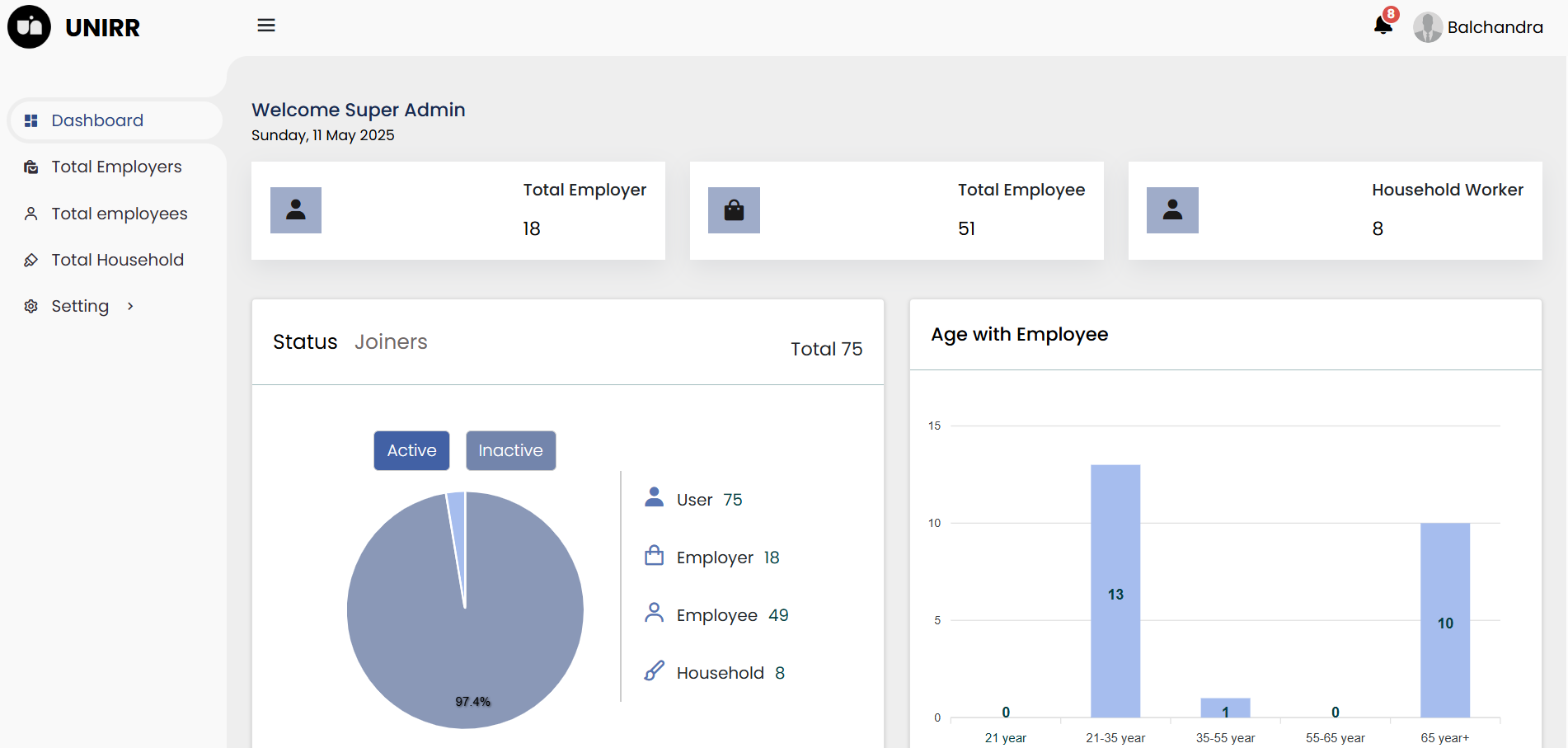Open the notifications bell
Image resolution: width=1568 pixels, height=748 pixels.
tap(1383, 26)
